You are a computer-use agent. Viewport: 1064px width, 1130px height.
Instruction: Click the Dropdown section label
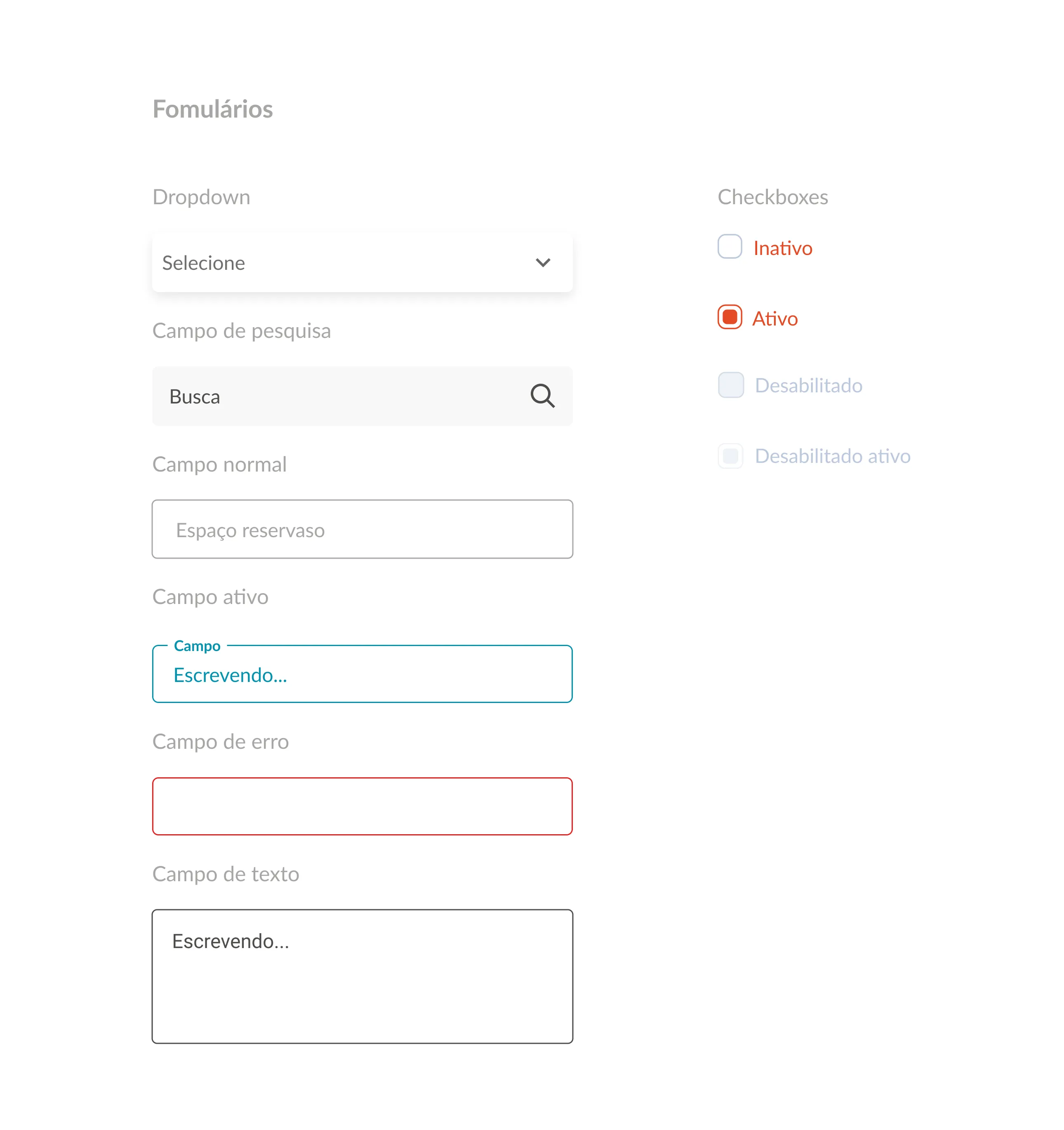[x=201, y=197]
